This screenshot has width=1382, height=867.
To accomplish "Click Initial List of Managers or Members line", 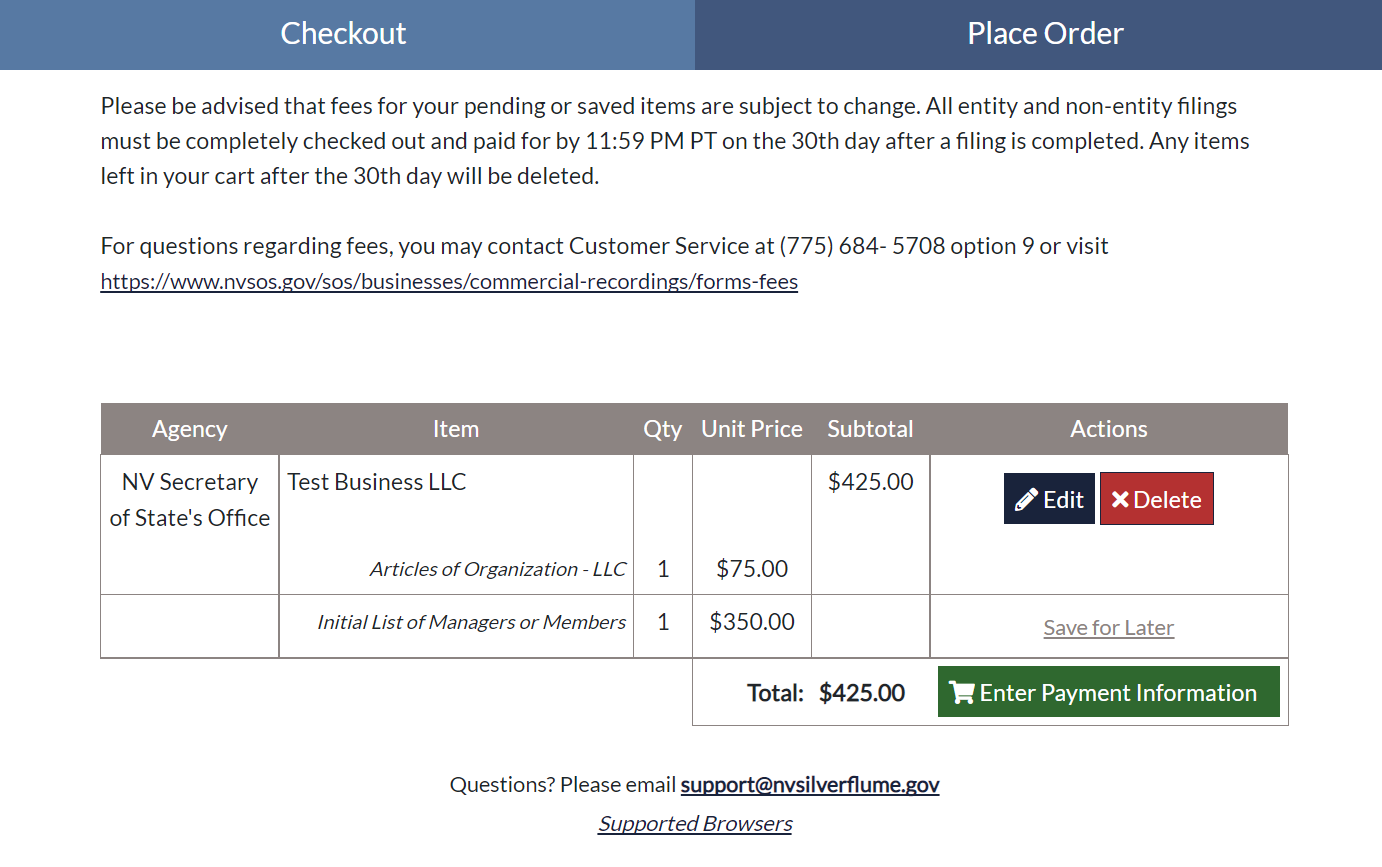I will coord(472,622).
